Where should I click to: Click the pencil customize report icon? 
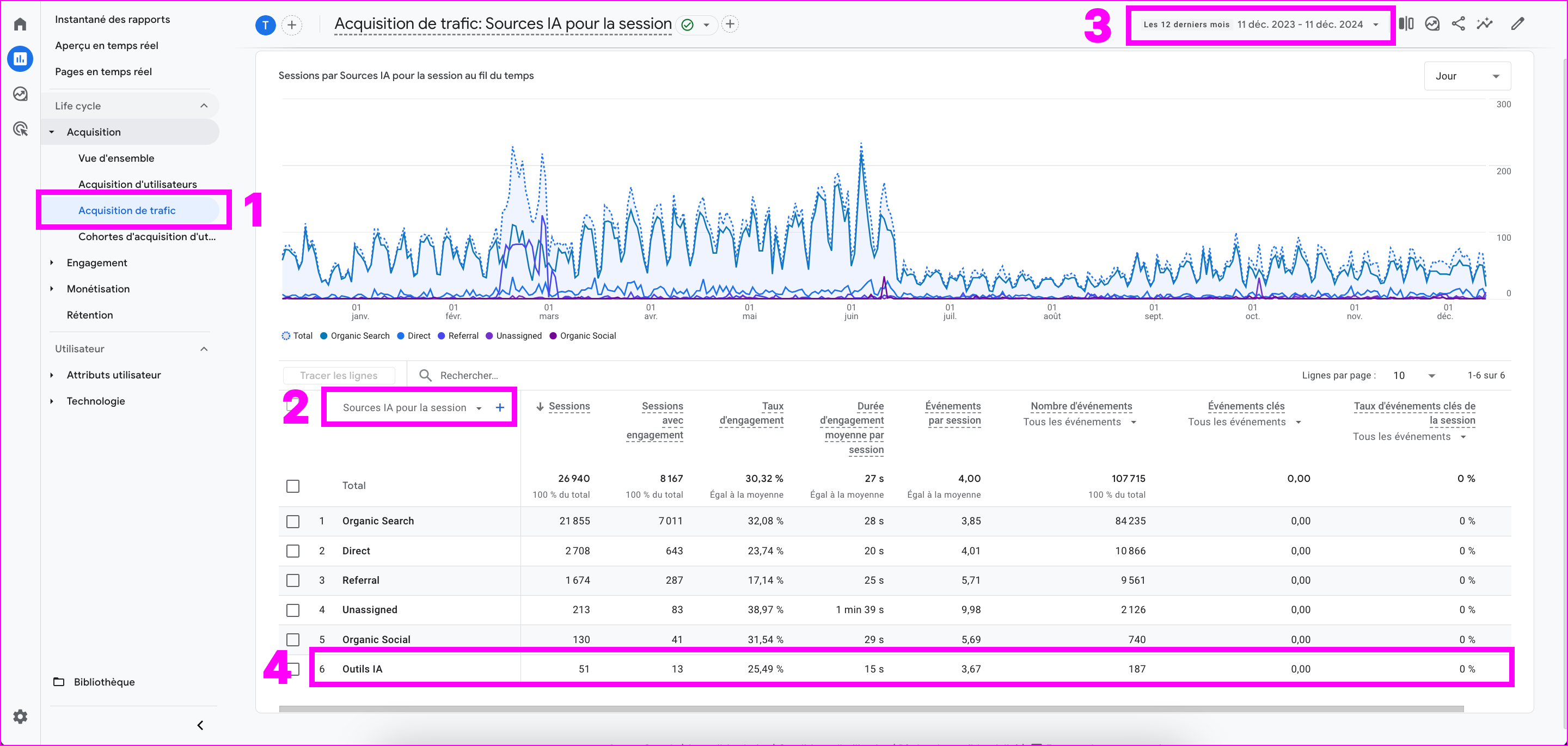tap(1517, 24)
